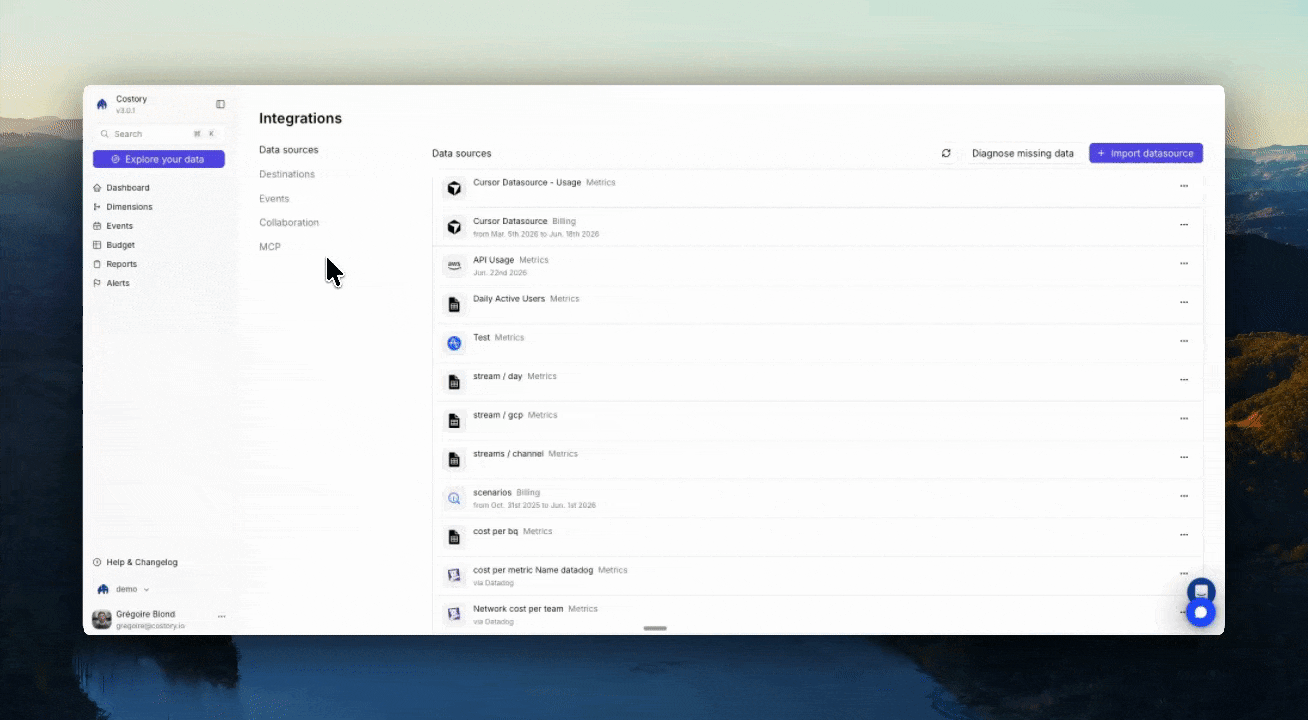The width and height of the screenshot is (1308, 720).
Task: Click the Reports clipboard icon
Action: [97, 264]
